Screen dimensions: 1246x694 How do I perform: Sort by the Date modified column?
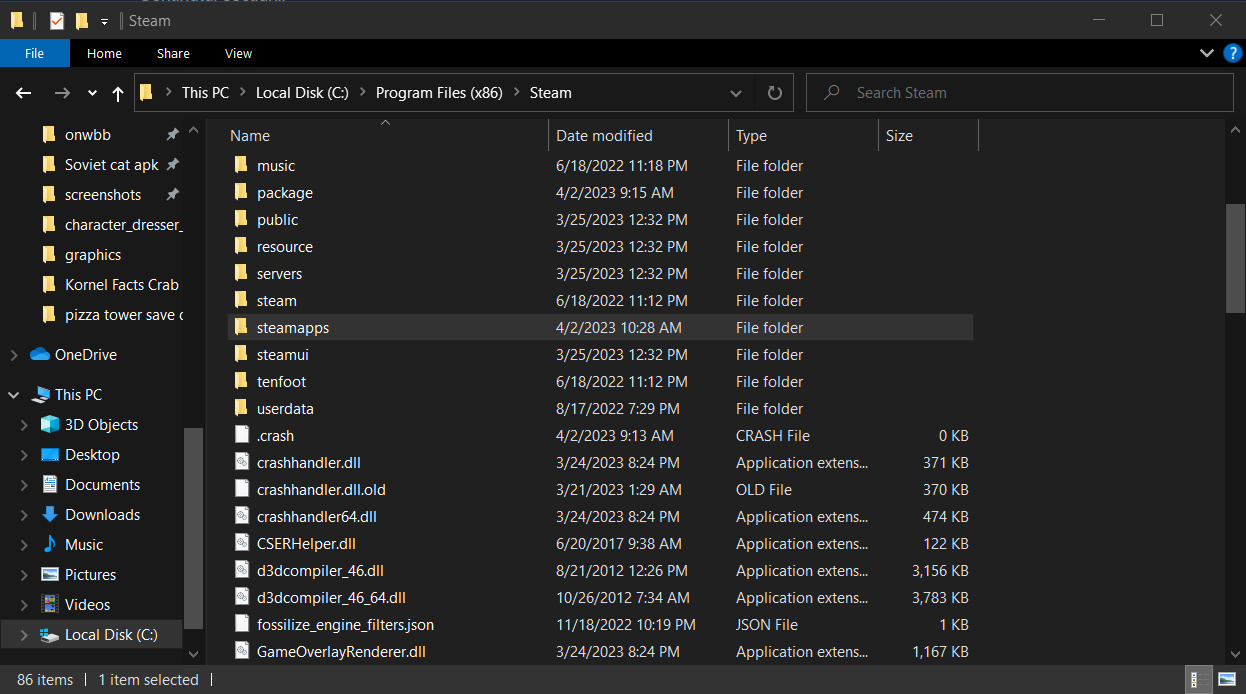tap(604, 136)
